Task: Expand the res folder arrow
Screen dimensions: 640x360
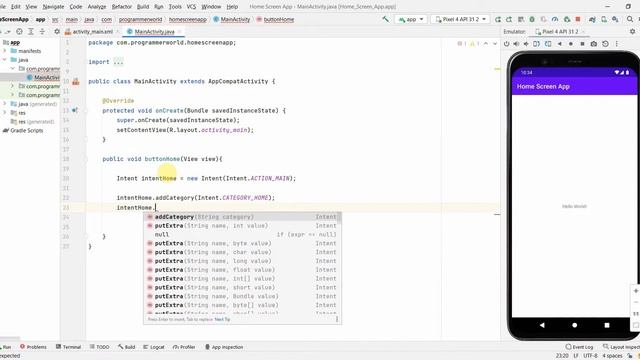Action: (5, 113)
